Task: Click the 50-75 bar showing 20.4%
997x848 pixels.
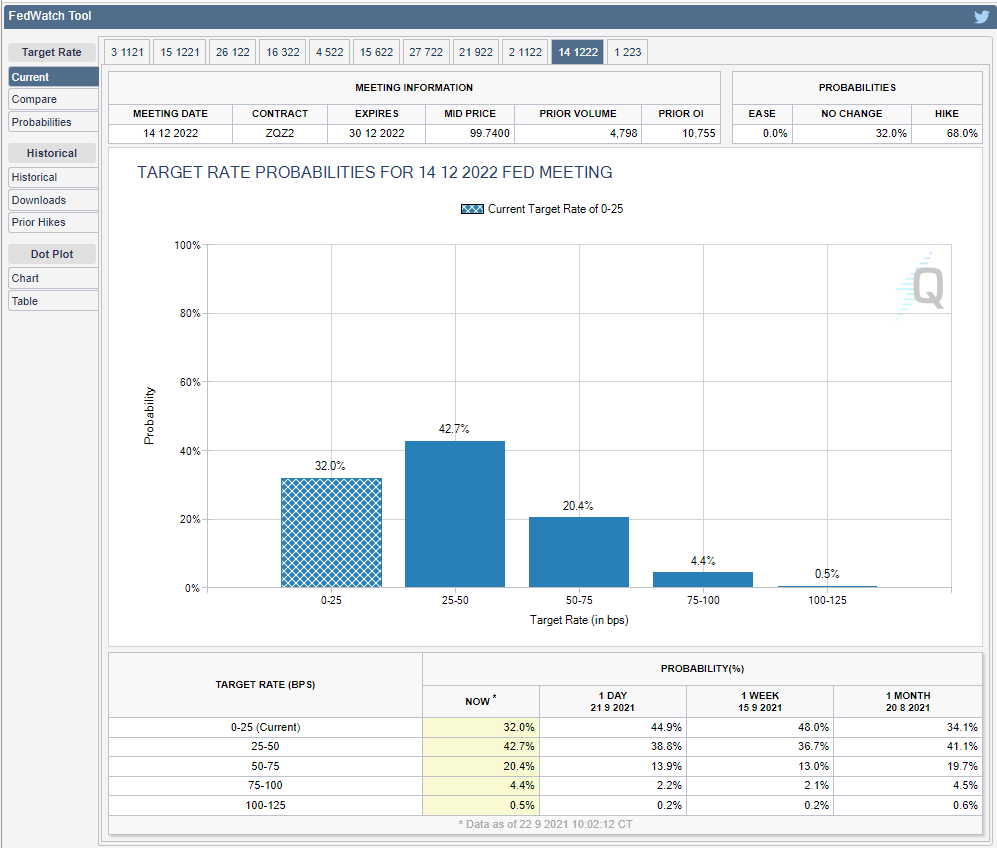Action: [x=579, y=552]
